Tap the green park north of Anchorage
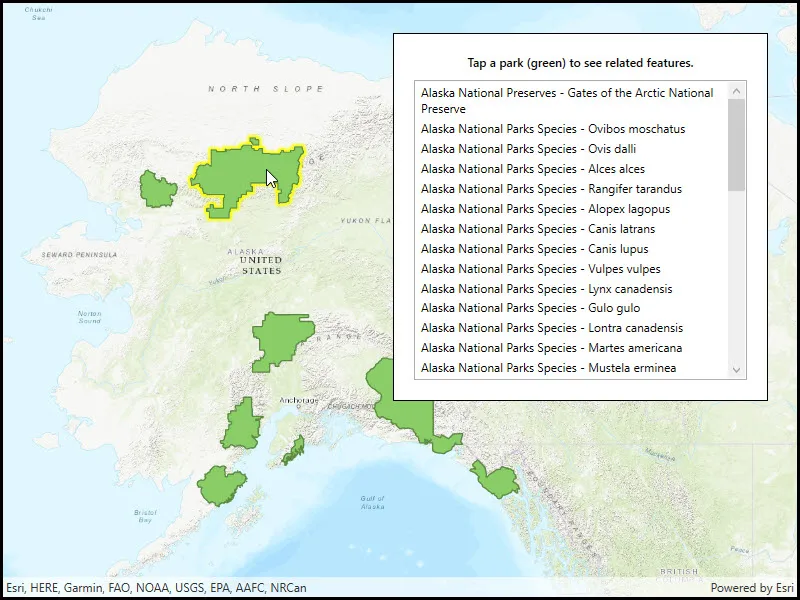Viewport: 800px width, 600px height. coord(282,339)
